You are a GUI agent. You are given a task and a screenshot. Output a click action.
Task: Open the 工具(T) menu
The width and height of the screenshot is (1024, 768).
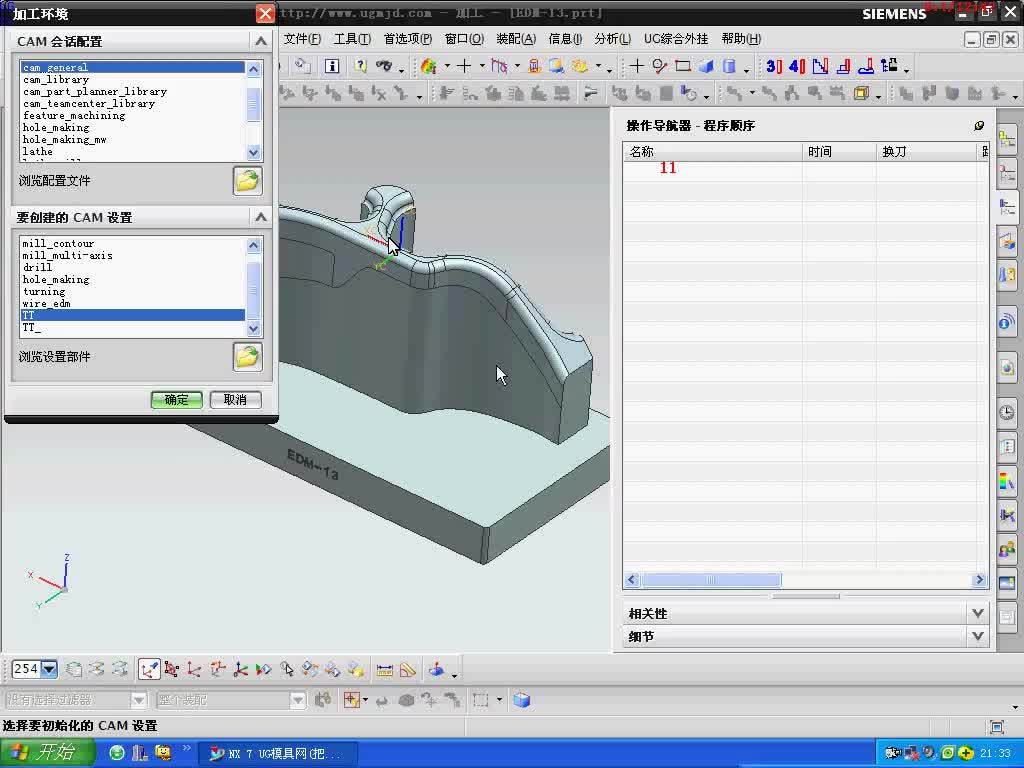click(353, 39)
